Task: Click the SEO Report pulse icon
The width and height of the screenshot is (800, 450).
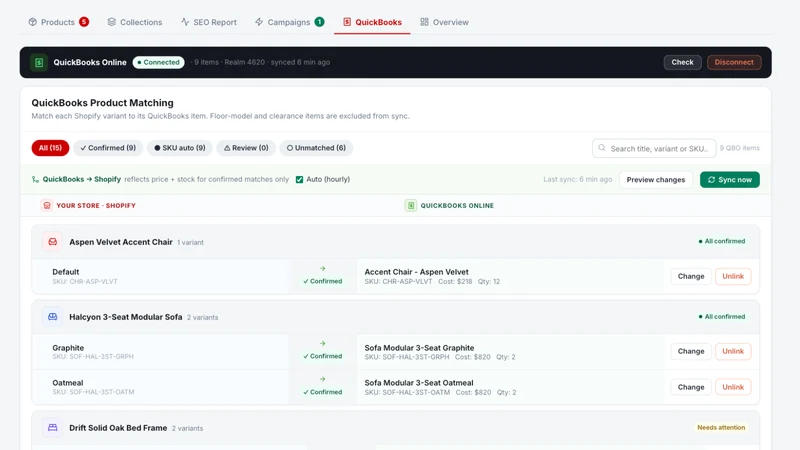Action: (185, 22)
